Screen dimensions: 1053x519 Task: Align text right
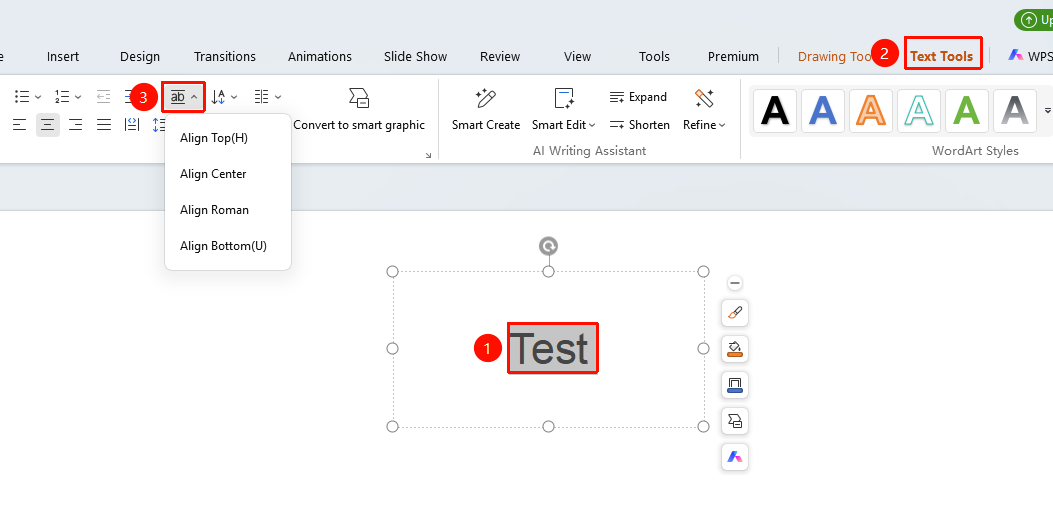[x=76, y=124]
